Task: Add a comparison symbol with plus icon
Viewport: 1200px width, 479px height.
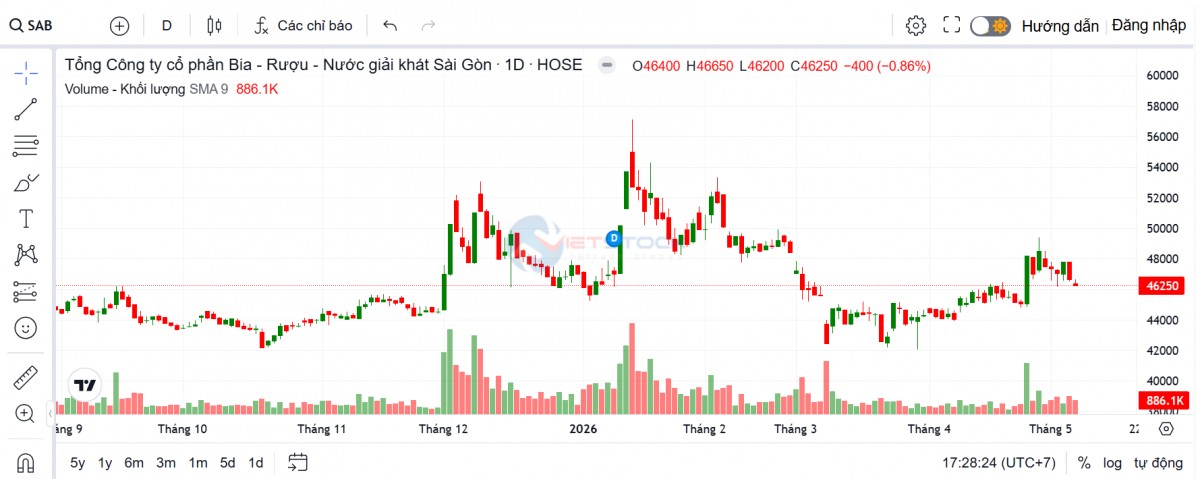Action: click(119, 25)
